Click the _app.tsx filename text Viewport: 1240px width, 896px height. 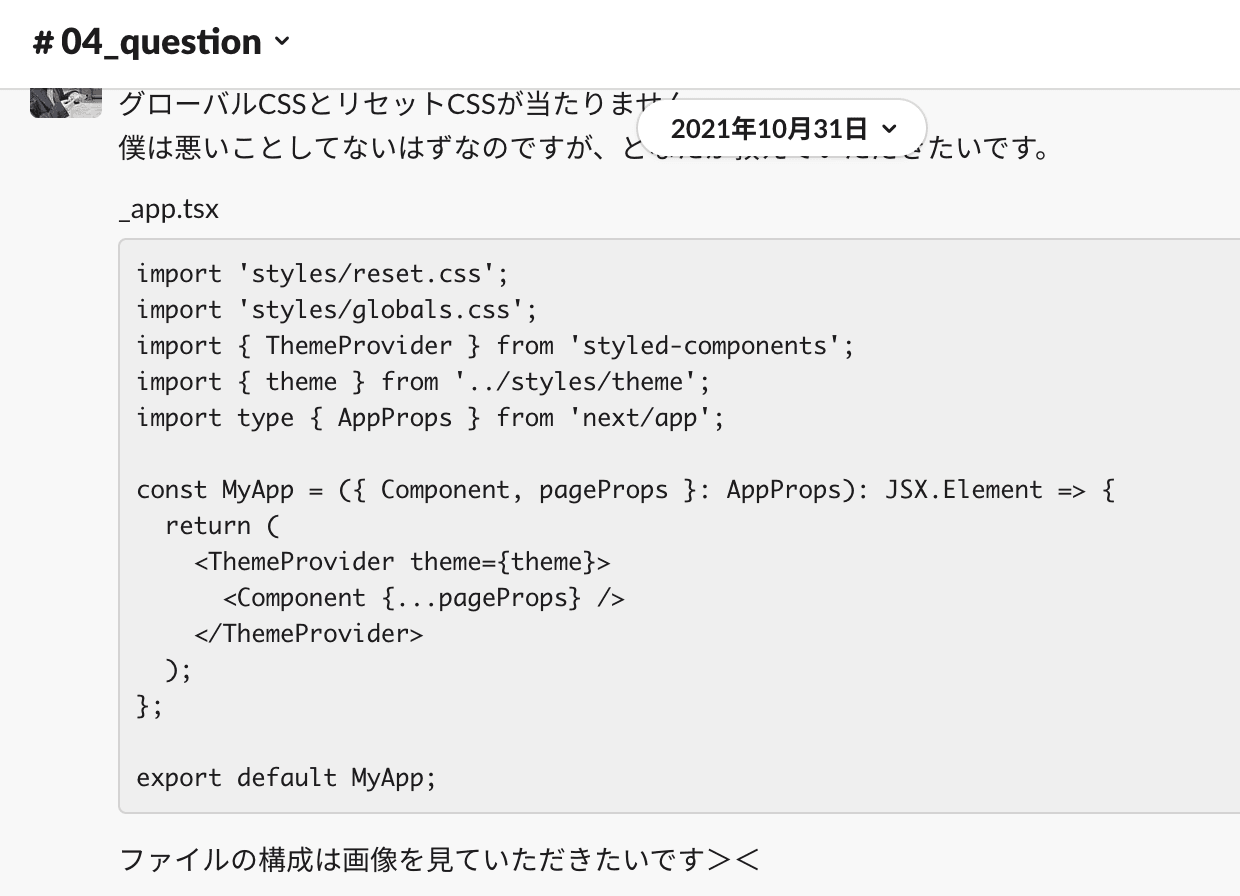tap(168, 210)
